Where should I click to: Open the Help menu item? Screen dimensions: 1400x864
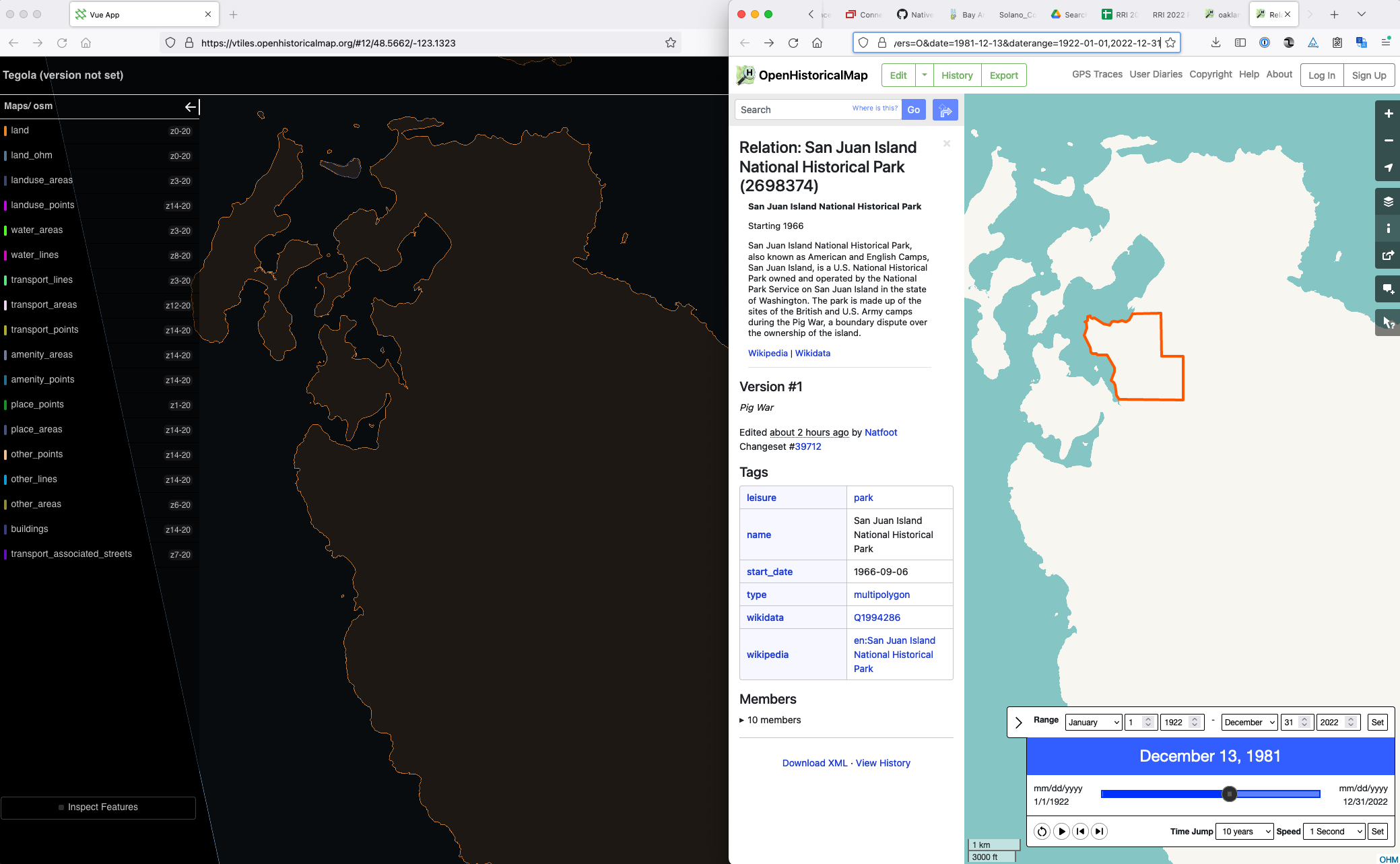tap(1248, 74)
